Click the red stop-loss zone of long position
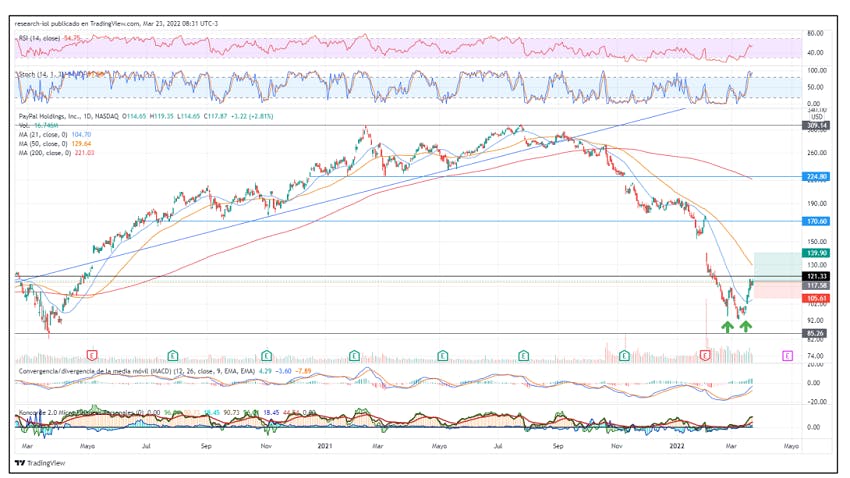Image resolution: width=850 pixels, height=478 pixels. point(777,289)
